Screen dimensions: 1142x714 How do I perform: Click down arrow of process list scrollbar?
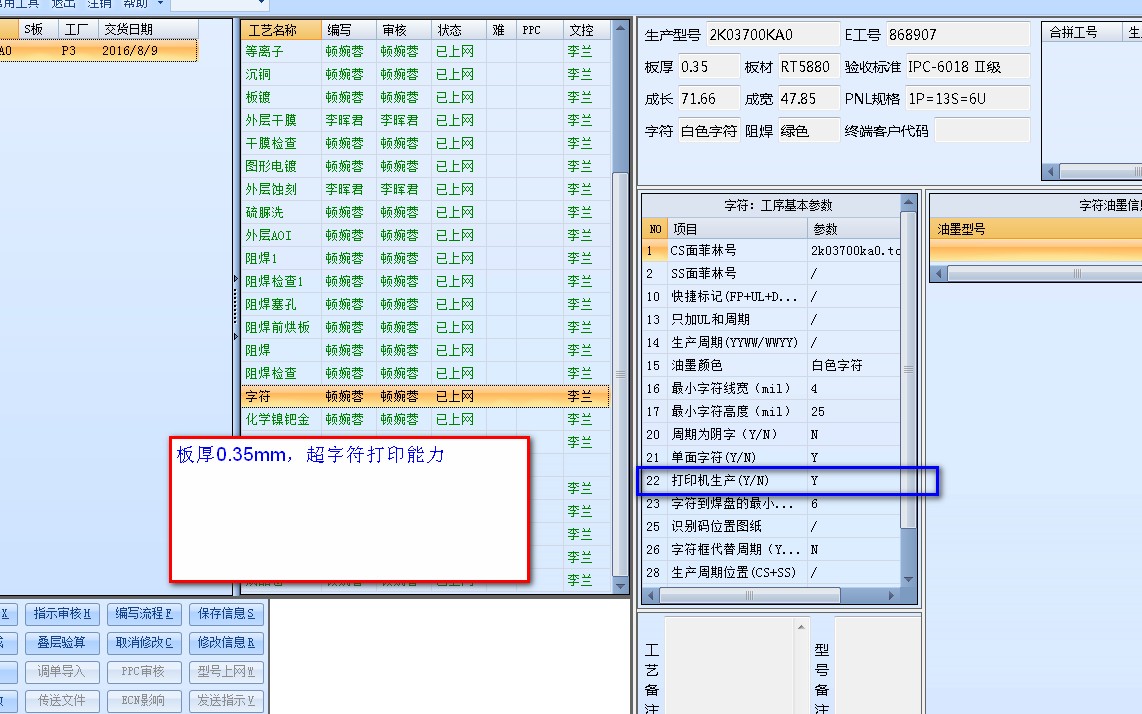tap(621, 585)
